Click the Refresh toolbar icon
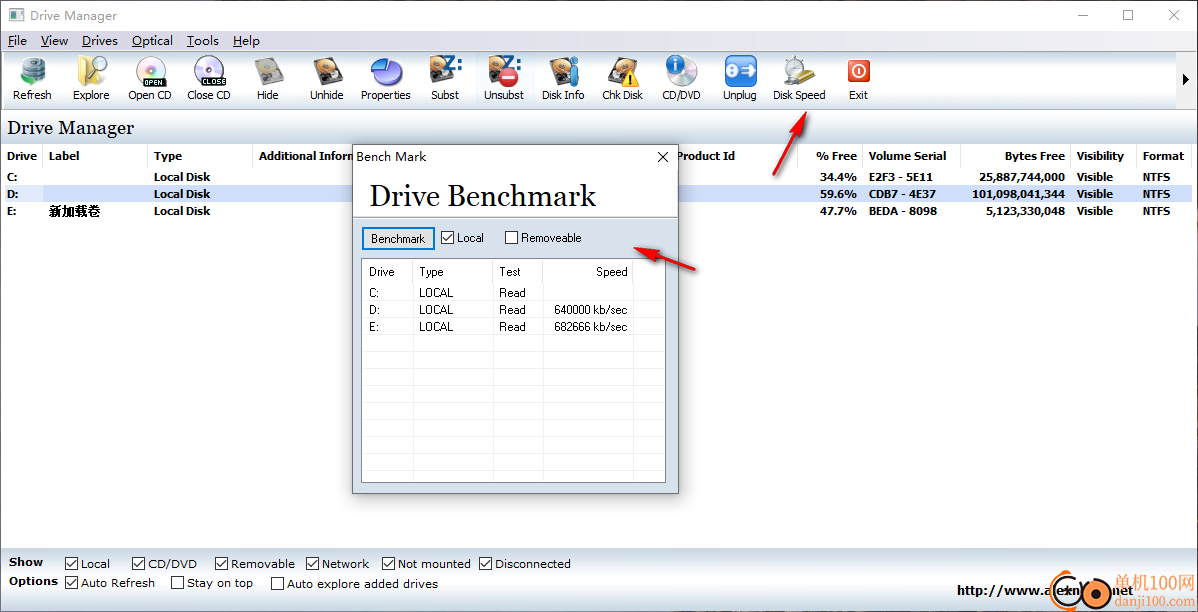1198x612 pixels. (32, 79)
